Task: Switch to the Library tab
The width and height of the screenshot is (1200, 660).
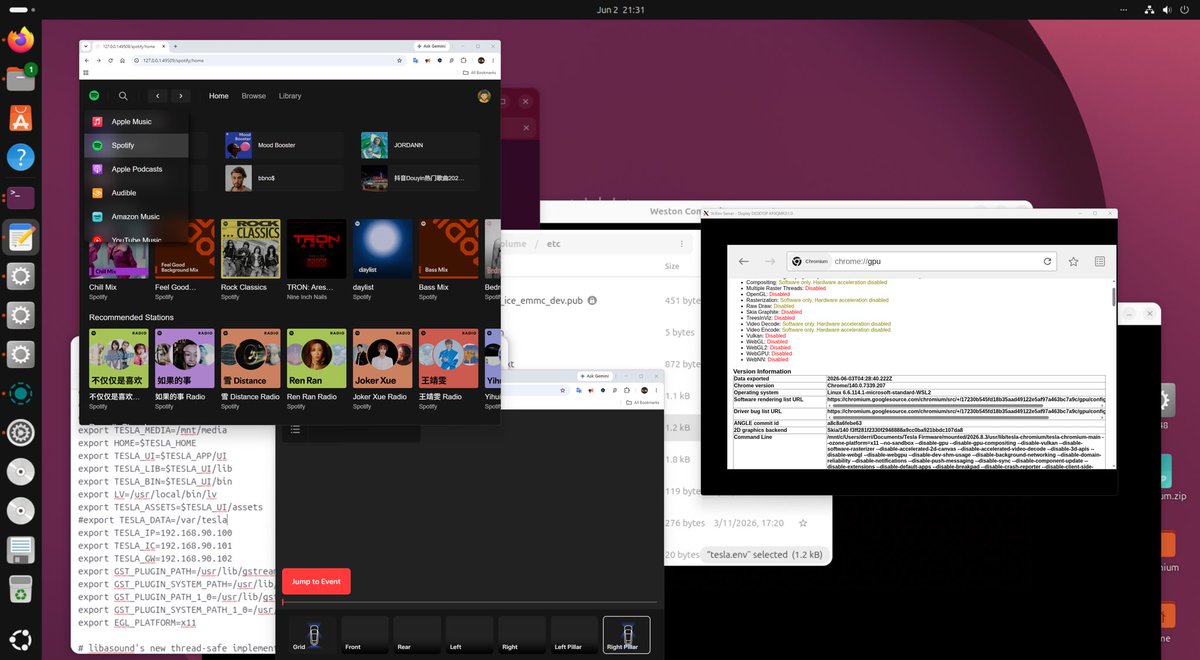Action: pyautogui.click(x=290, y=96)
